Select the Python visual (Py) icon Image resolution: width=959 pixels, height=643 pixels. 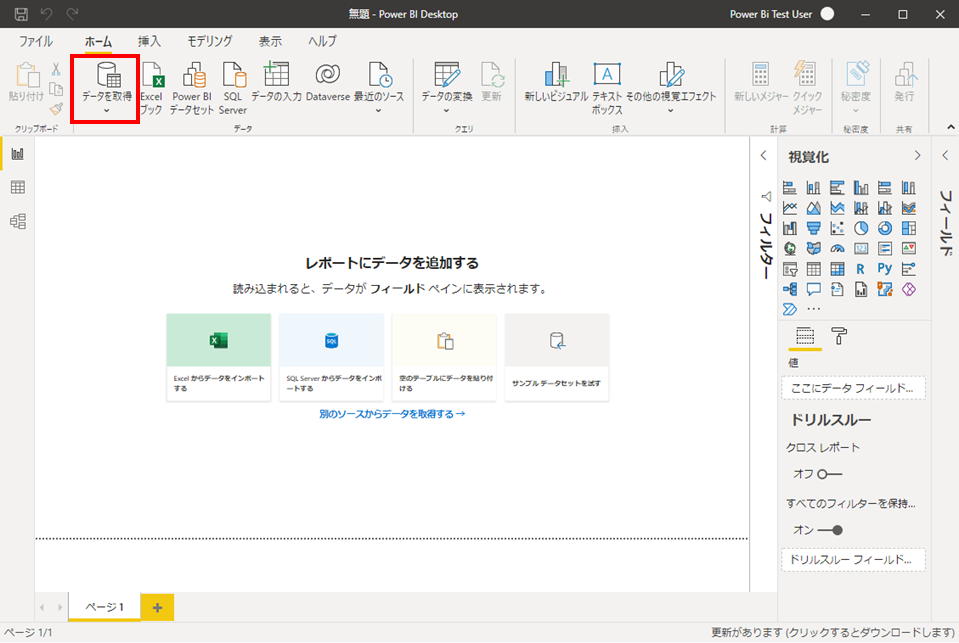pyautogui.click(x=884, y=268)
